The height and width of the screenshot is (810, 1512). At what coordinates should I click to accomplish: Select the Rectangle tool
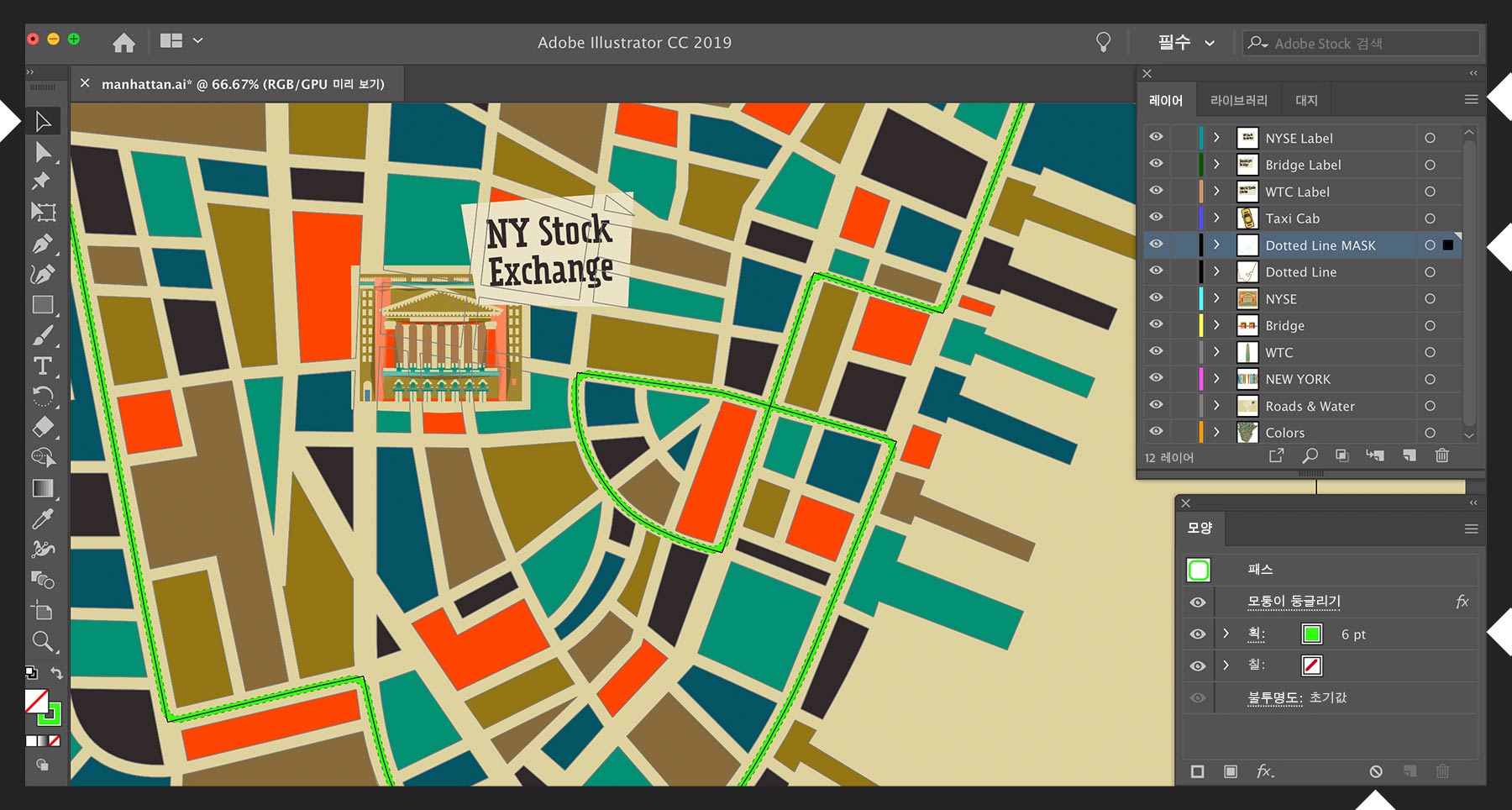pyautogui.click(x=42, y=305)
